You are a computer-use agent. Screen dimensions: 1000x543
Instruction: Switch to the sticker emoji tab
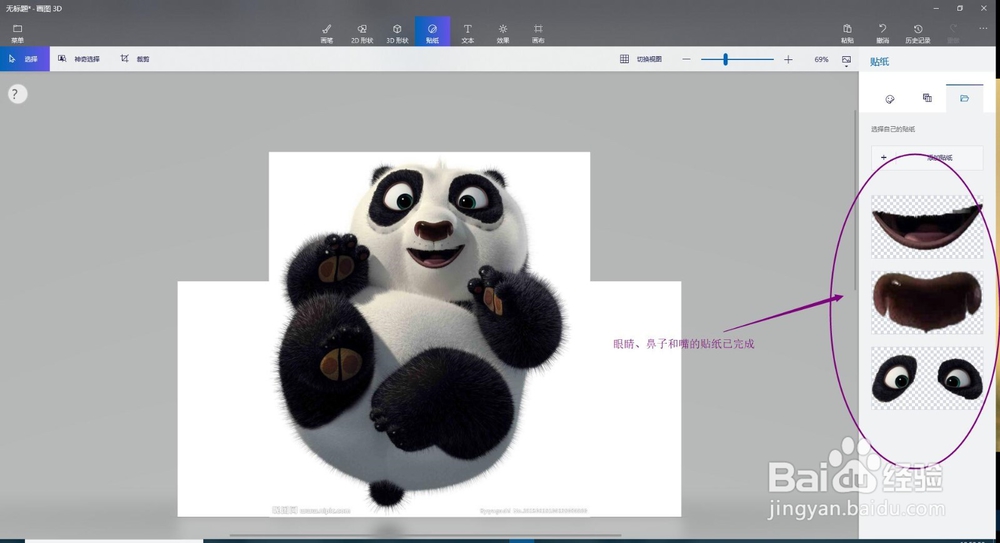[x=890, y=99]
